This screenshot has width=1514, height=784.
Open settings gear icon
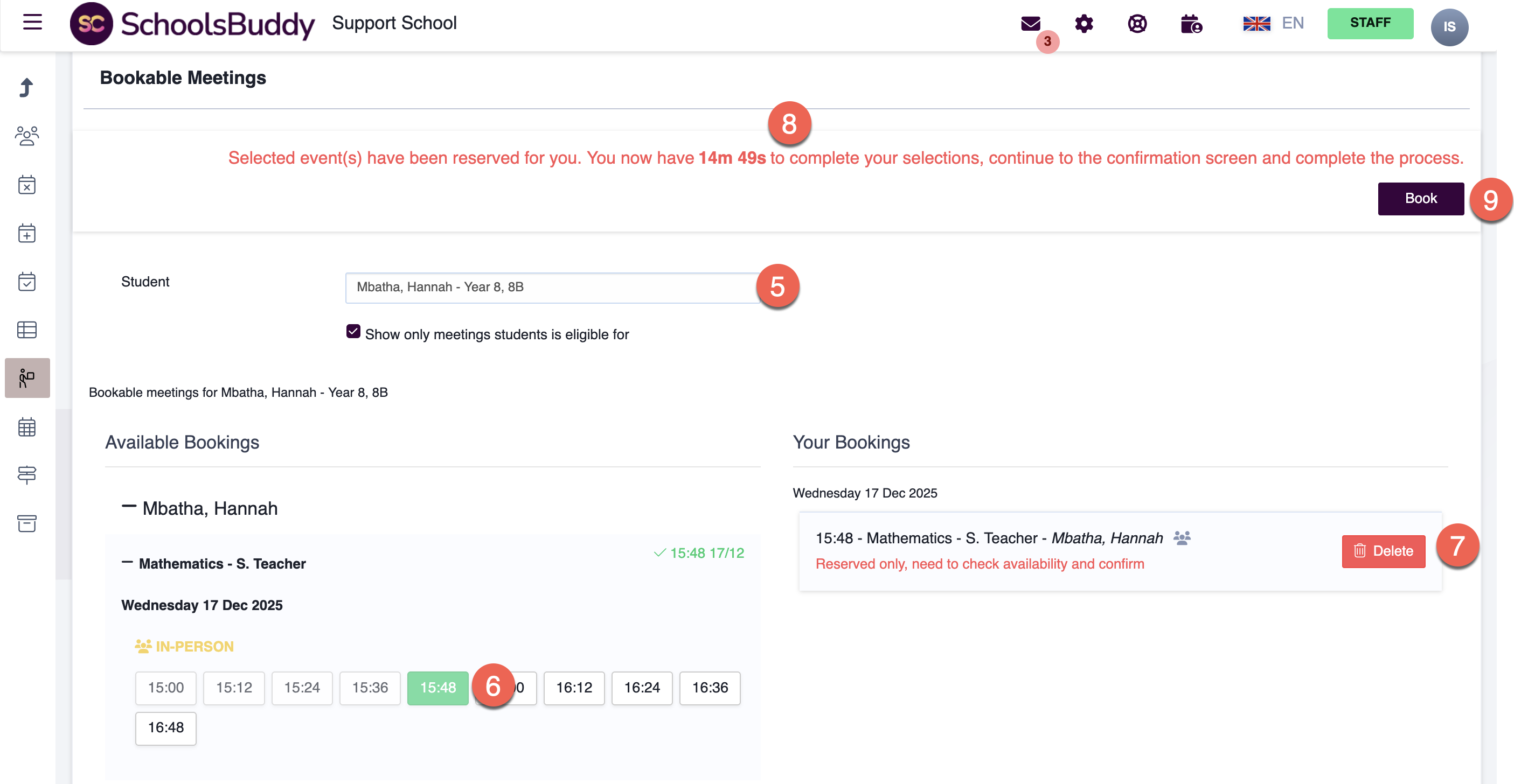[1084, 24]
